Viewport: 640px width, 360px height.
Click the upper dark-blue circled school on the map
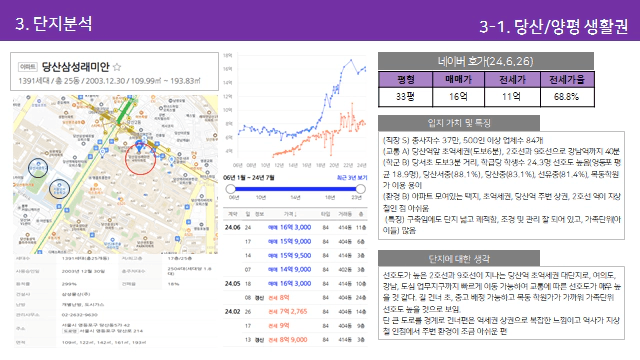pos(38,168)
